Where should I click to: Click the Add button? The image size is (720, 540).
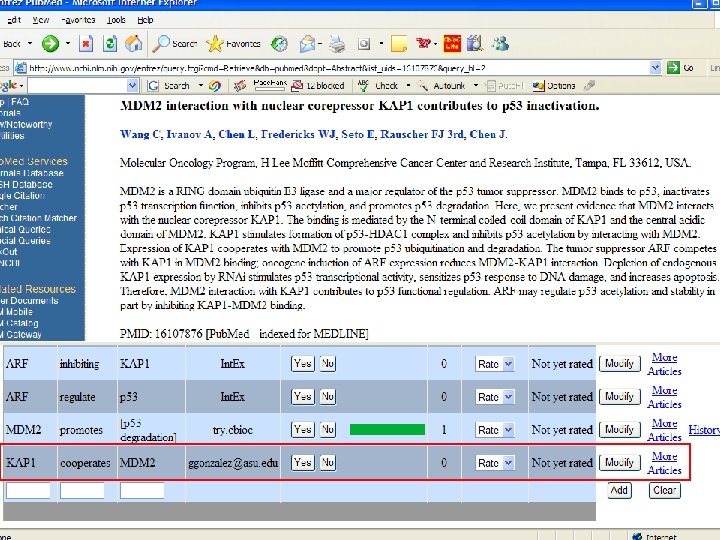point(619,490)
